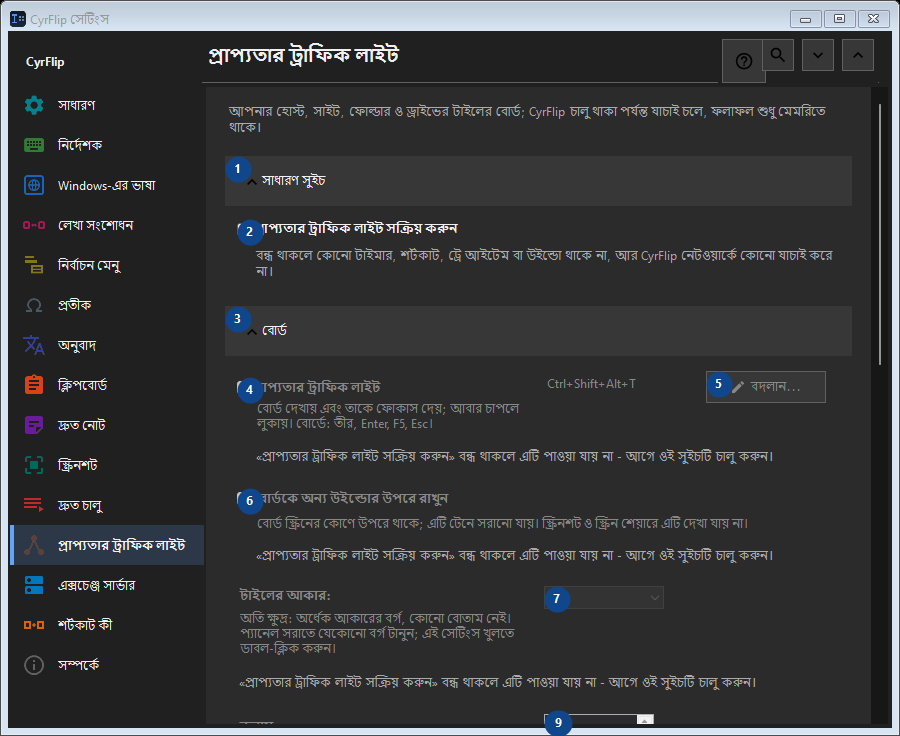Open the Windows-এর ভাষা globe icon
The width and height of the screenshot is (900, 736).
(x=34, y=185)
